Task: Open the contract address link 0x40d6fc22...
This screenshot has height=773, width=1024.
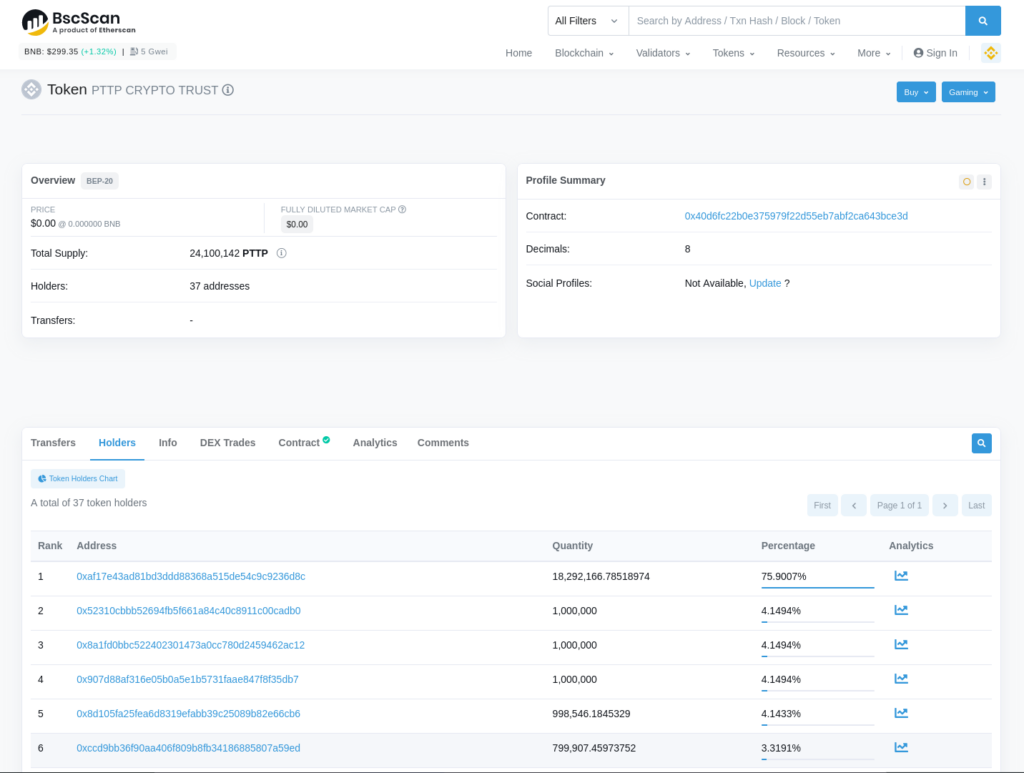Action: [796, 216]
